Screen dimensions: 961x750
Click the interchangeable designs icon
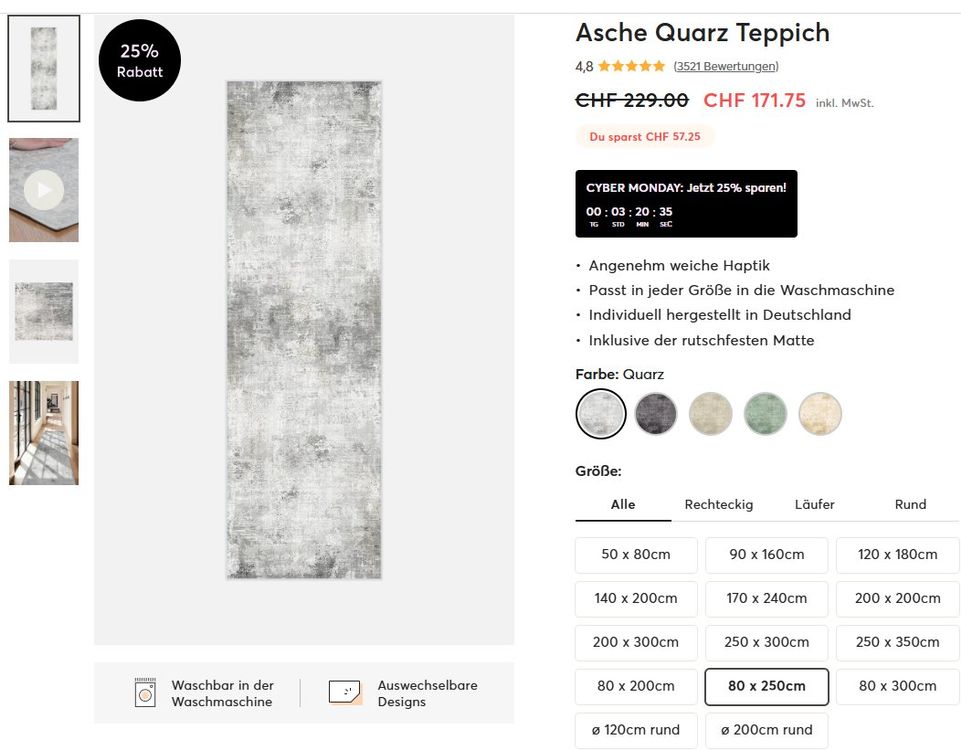[x=345, y=692]
